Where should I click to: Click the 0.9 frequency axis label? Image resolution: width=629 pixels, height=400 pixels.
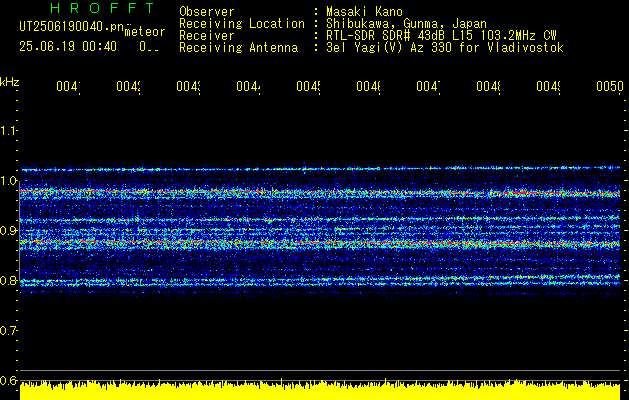click(x=8, y=231)
